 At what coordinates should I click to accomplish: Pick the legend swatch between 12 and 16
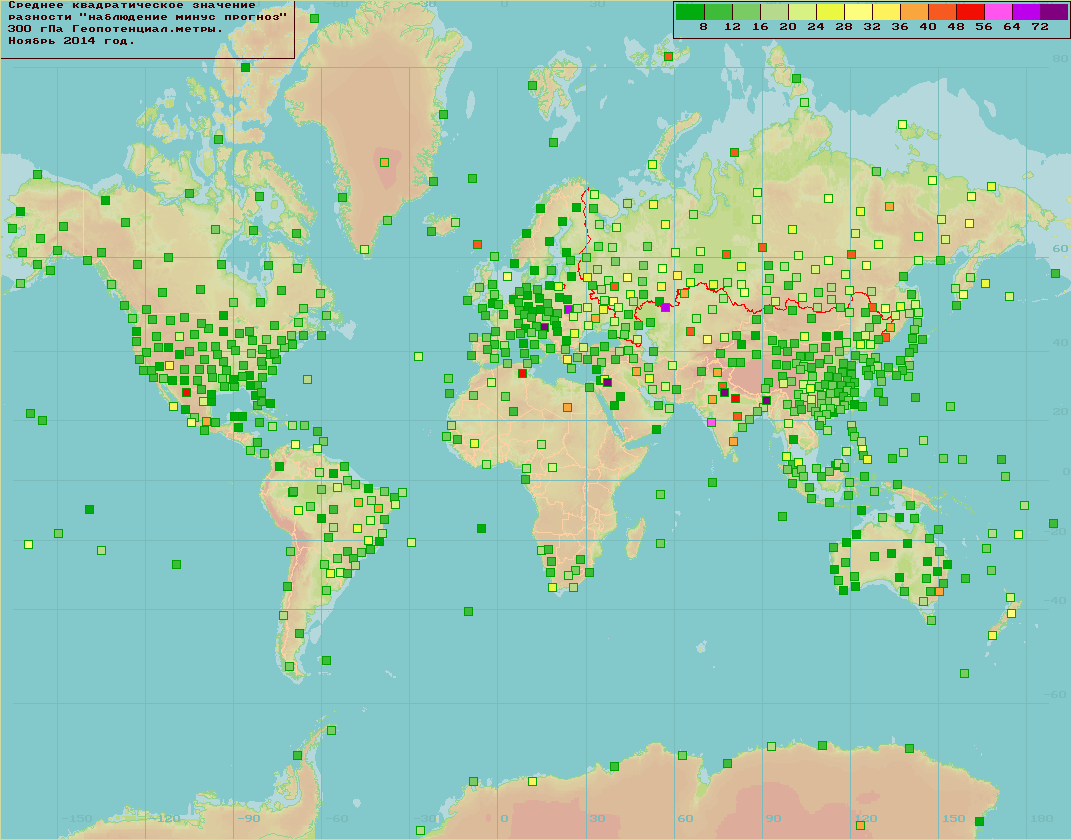(x=746, y=12)
